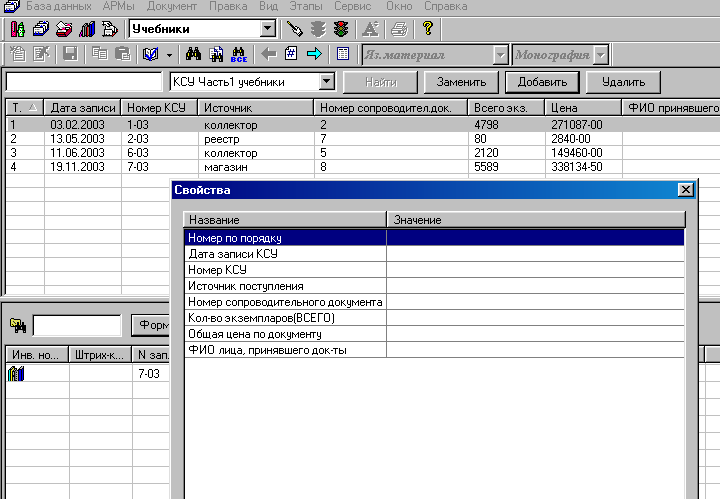Click the binoculars over document icon

(x=216, y=54)
